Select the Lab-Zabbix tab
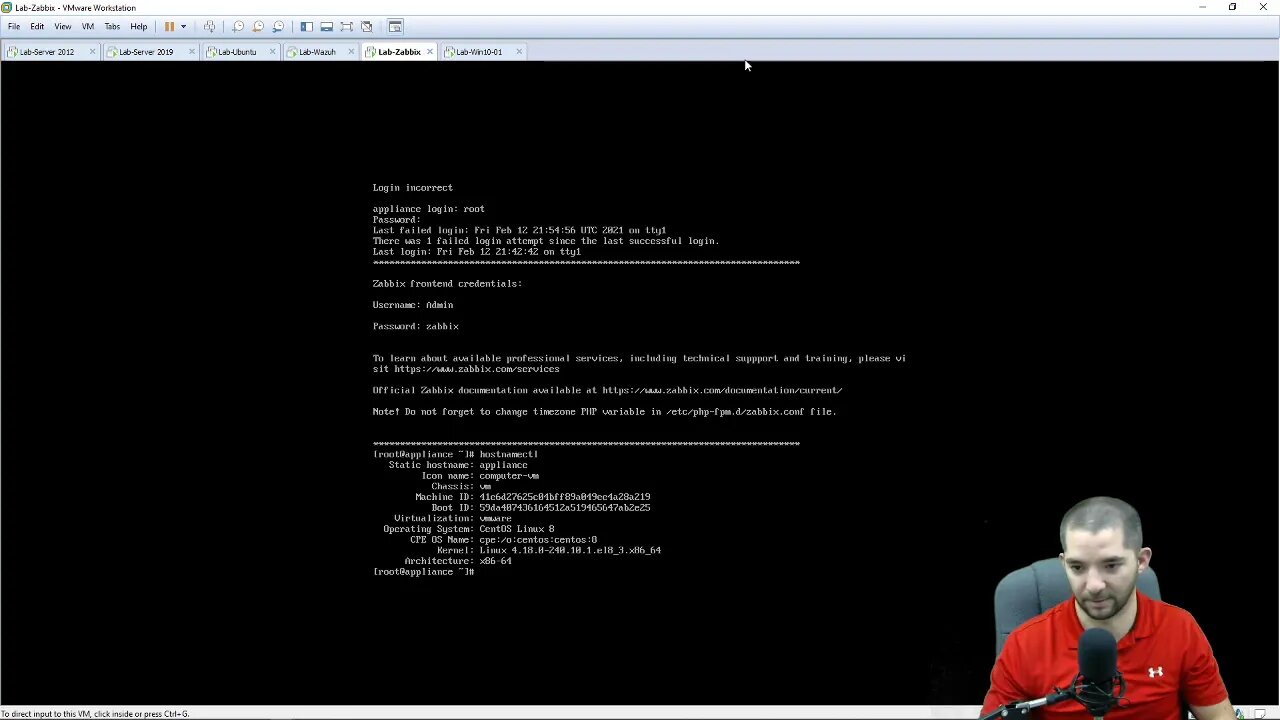 click(399, 52)
